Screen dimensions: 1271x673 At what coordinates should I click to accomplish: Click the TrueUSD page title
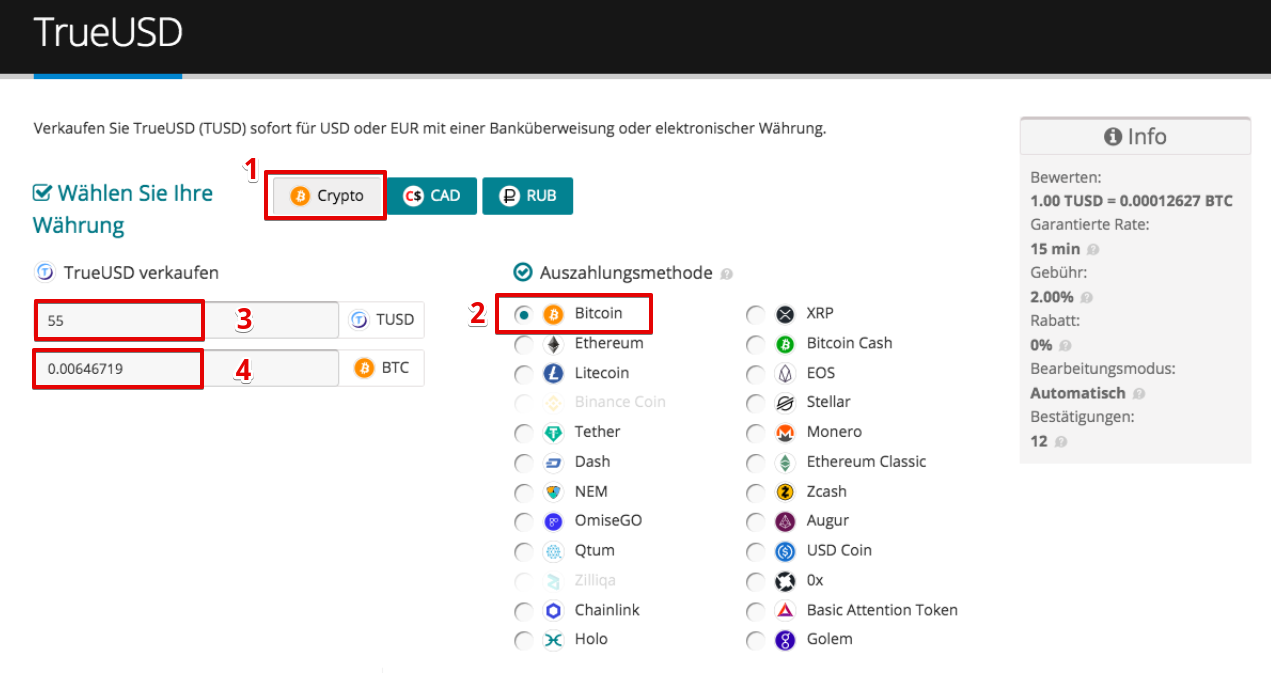coord(109,32)
